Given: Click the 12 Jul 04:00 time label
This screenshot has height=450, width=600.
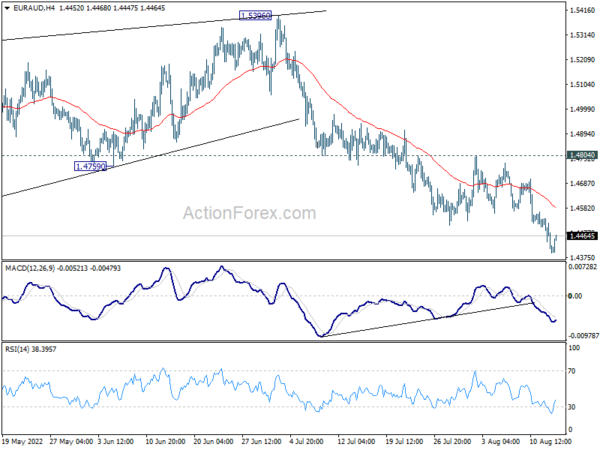Looking at the screenshot, I should tap(356, 441).
